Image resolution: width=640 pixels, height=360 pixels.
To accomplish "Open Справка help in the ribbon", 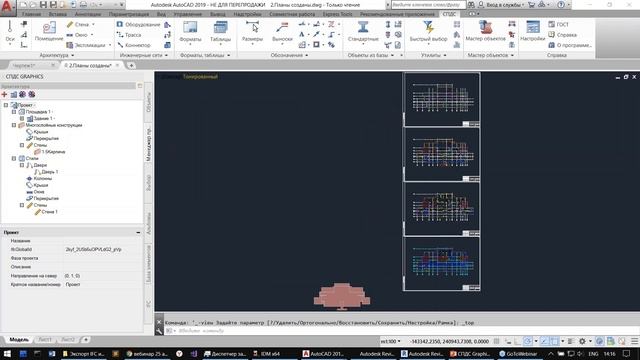I will [x=562, y=35].
